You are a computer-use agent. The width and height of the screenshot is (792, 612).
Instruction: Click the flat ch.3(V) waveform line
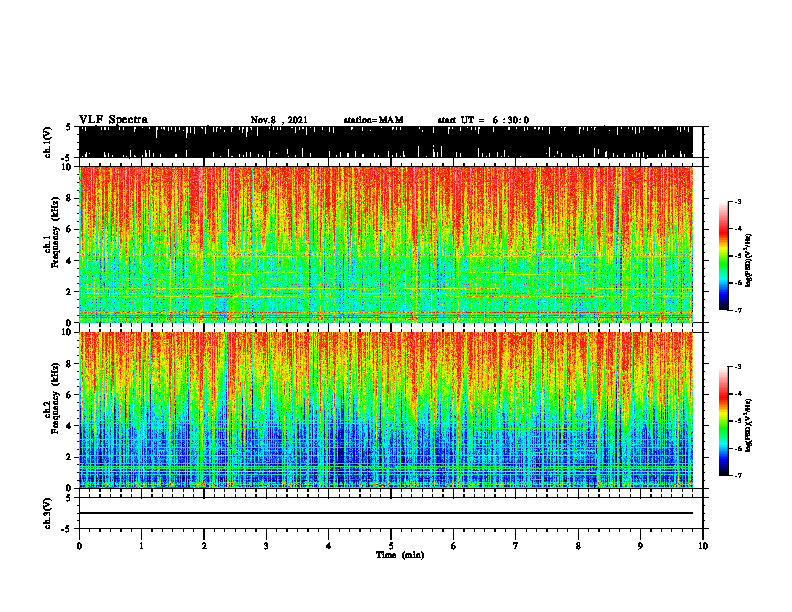click(386, 513)
